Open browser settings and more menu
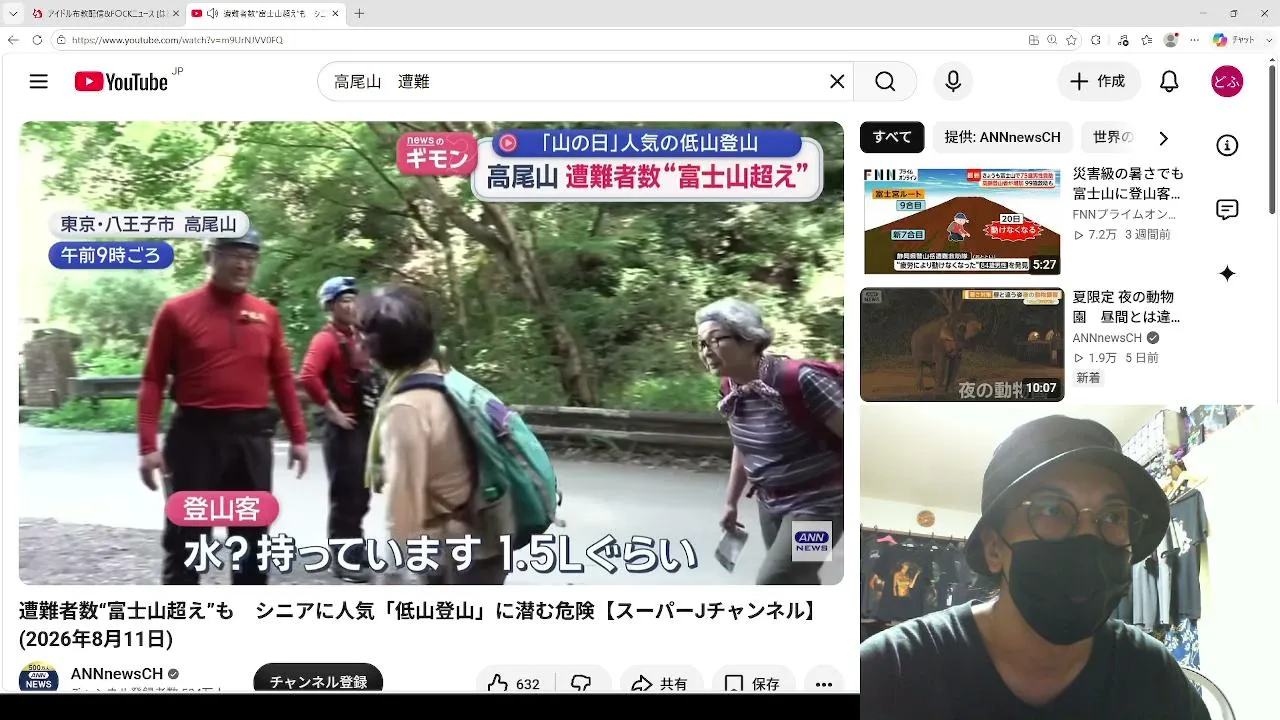The width and height of the screenshot is (1280, 720). 1194,40
